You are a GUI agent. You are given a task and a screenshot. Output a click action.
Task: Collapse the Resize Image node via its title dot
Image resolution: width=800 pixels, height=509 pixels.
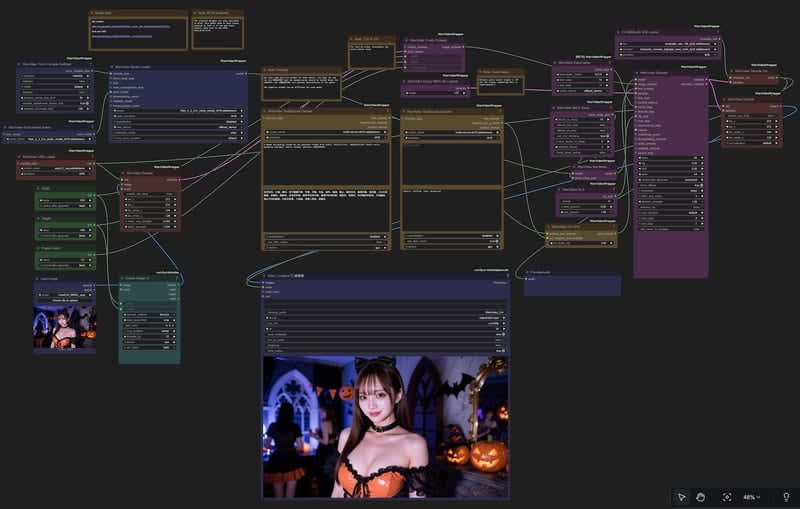[122, 278]
